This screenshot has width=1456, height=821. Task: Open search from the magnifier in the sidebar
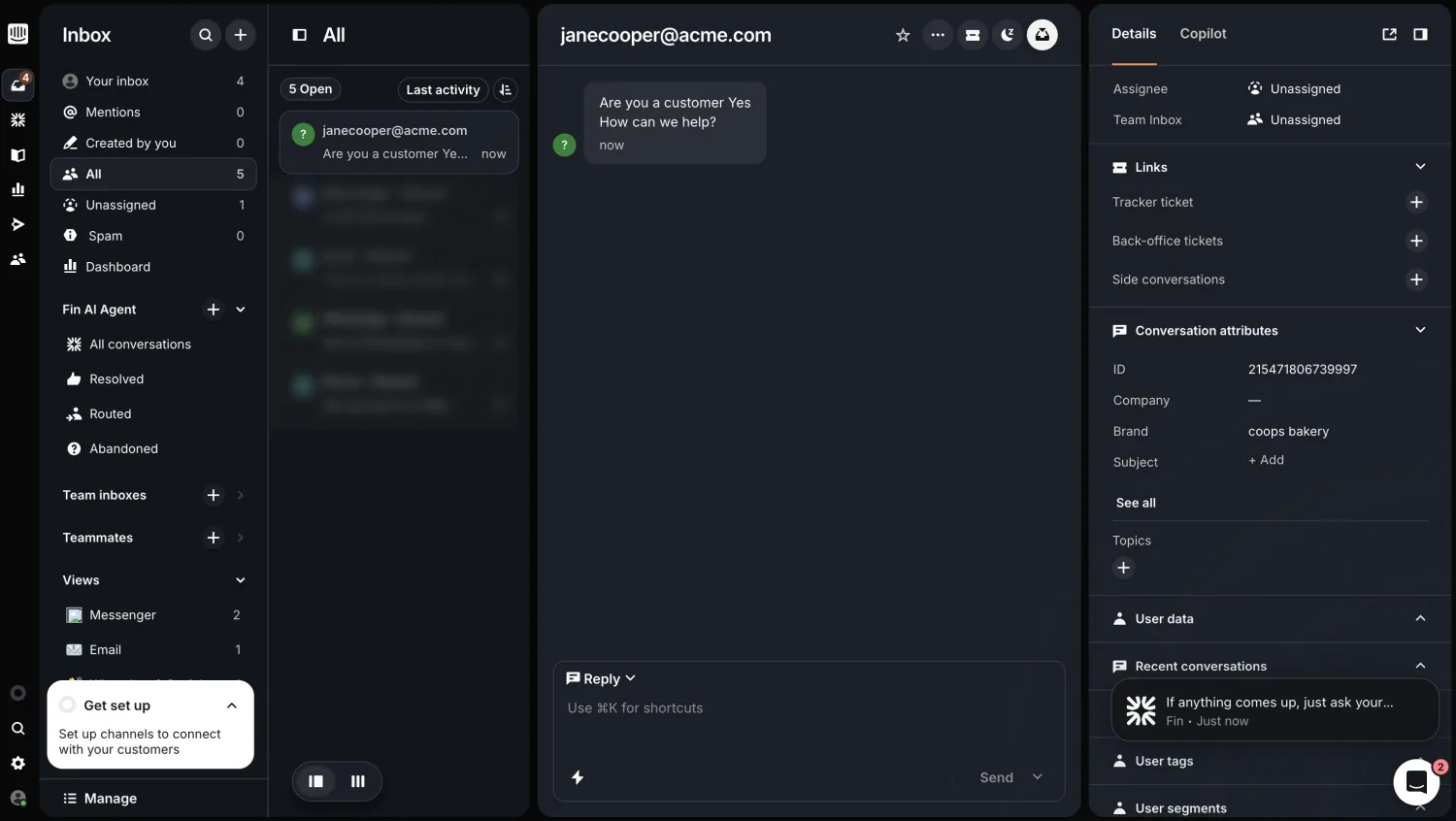(x=205, y=34)
